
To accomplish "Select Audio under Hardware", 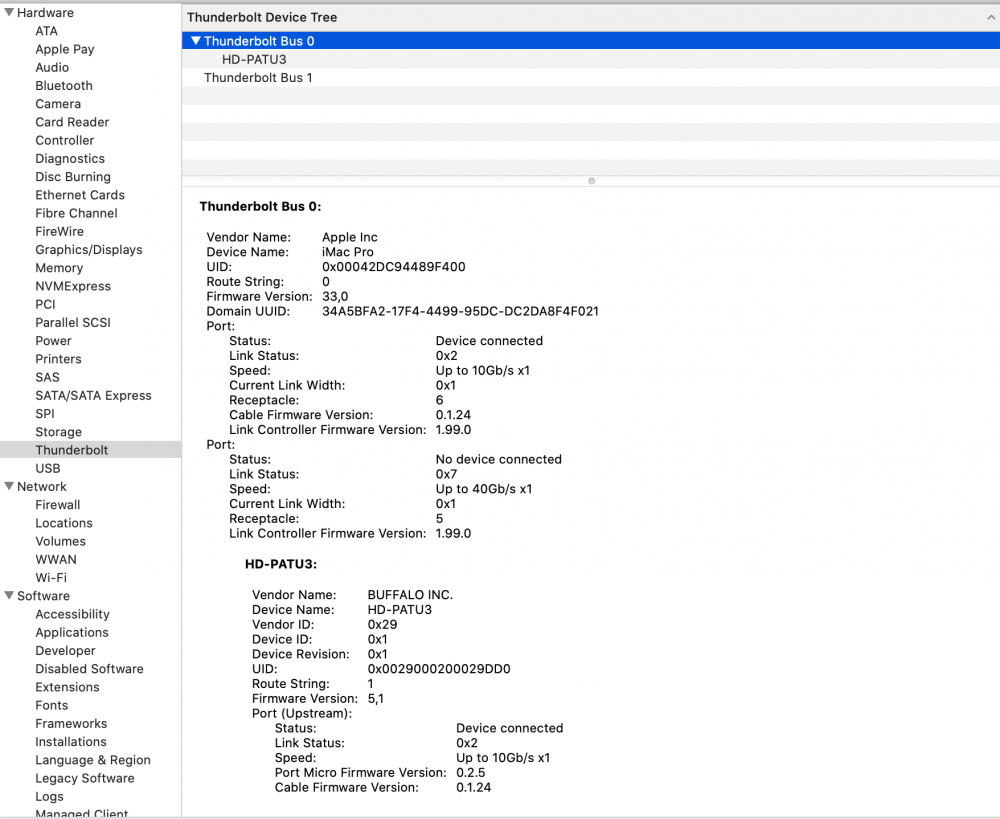I will click(x=52, y=67).
